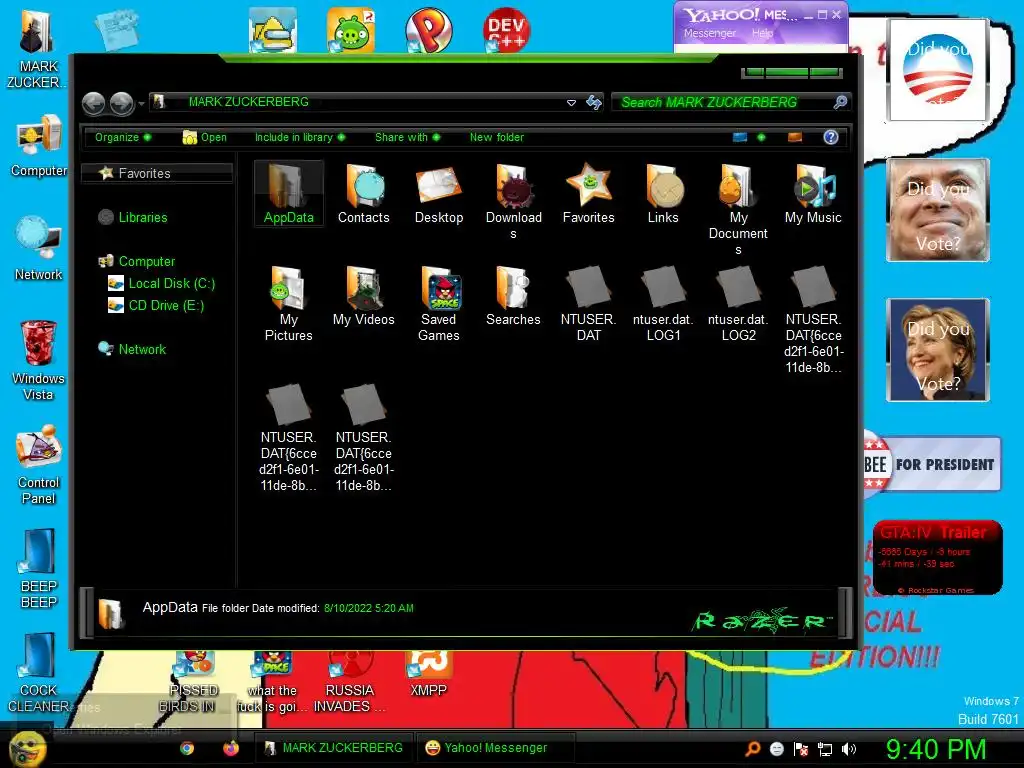Open the My Documents folder
Screen dimensions: 1024x768
click(x=738, y=208)
